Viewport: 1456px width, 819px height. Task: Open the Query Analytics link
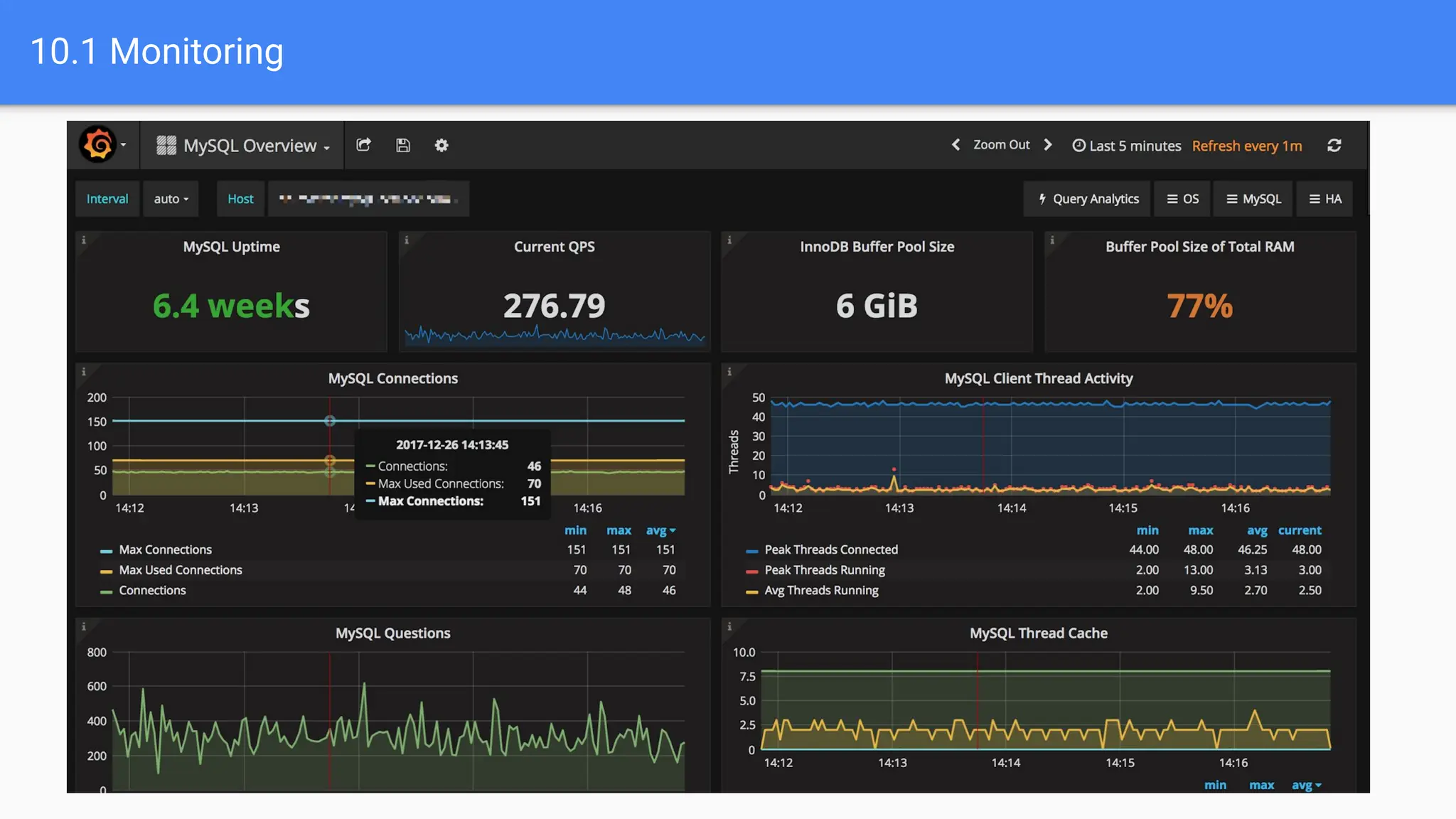click(x=1088, y=199)
